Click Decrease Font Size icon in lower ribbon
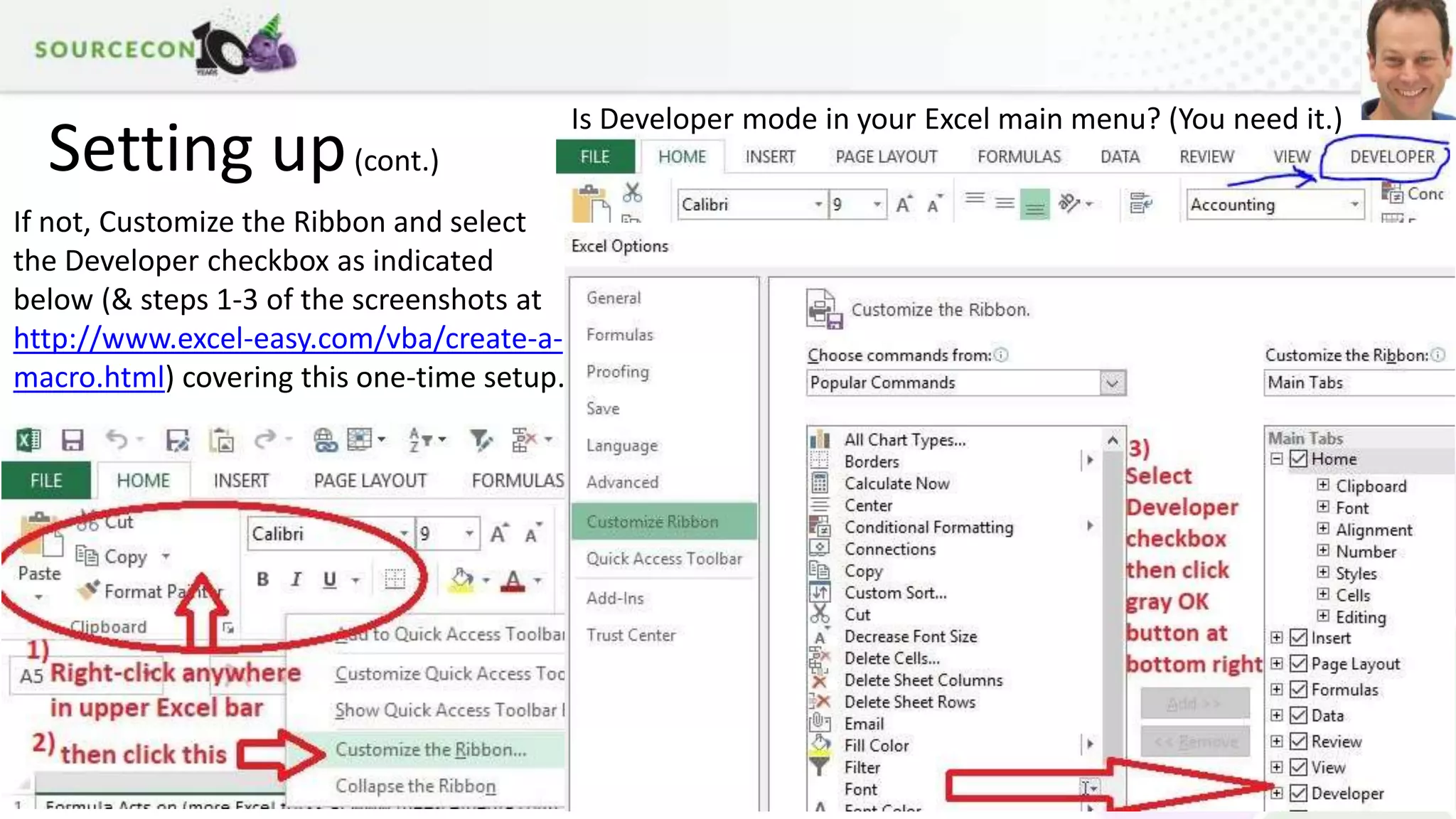Image resolution: width=1456 pixels, height=819 pixels. point(532,533)
